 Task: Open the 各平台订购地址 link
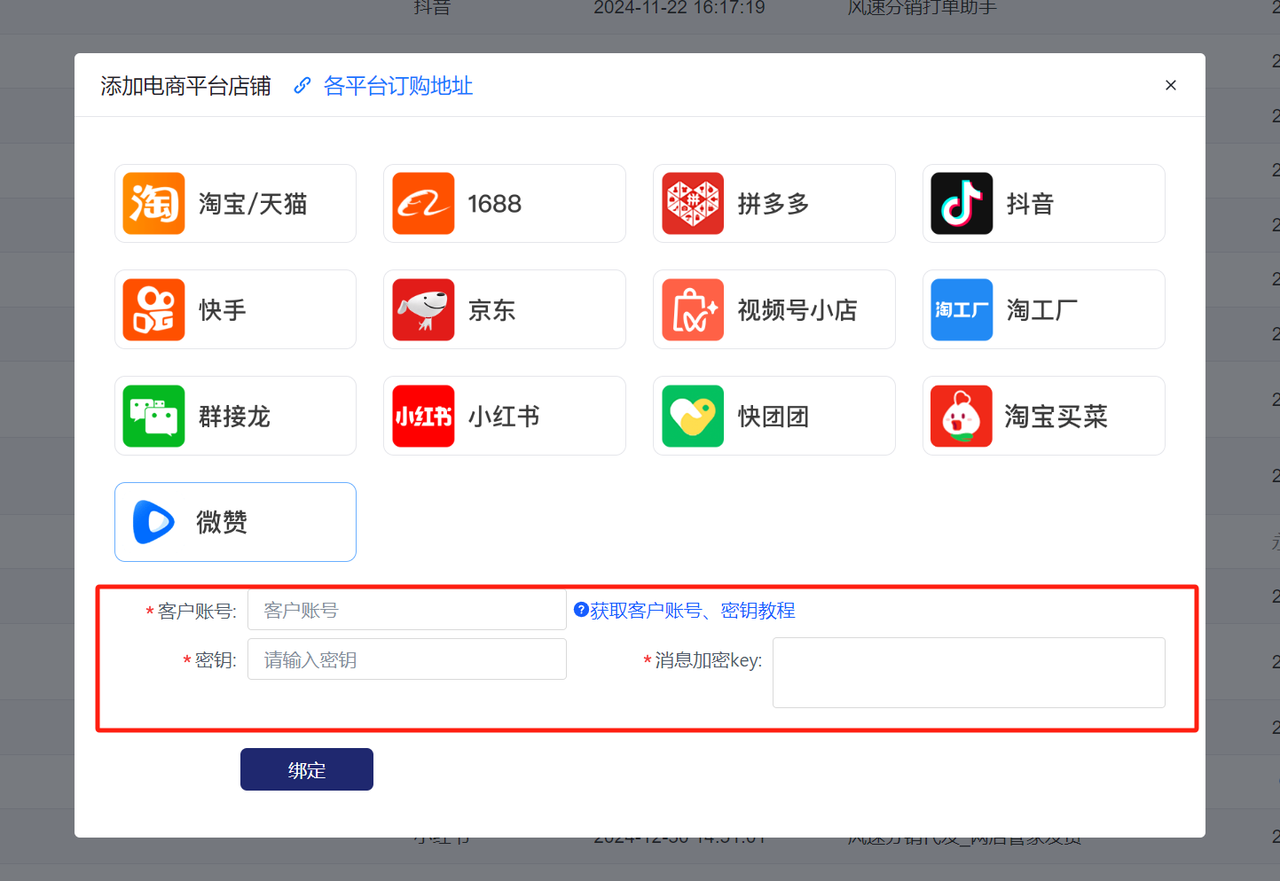point(397,86)
